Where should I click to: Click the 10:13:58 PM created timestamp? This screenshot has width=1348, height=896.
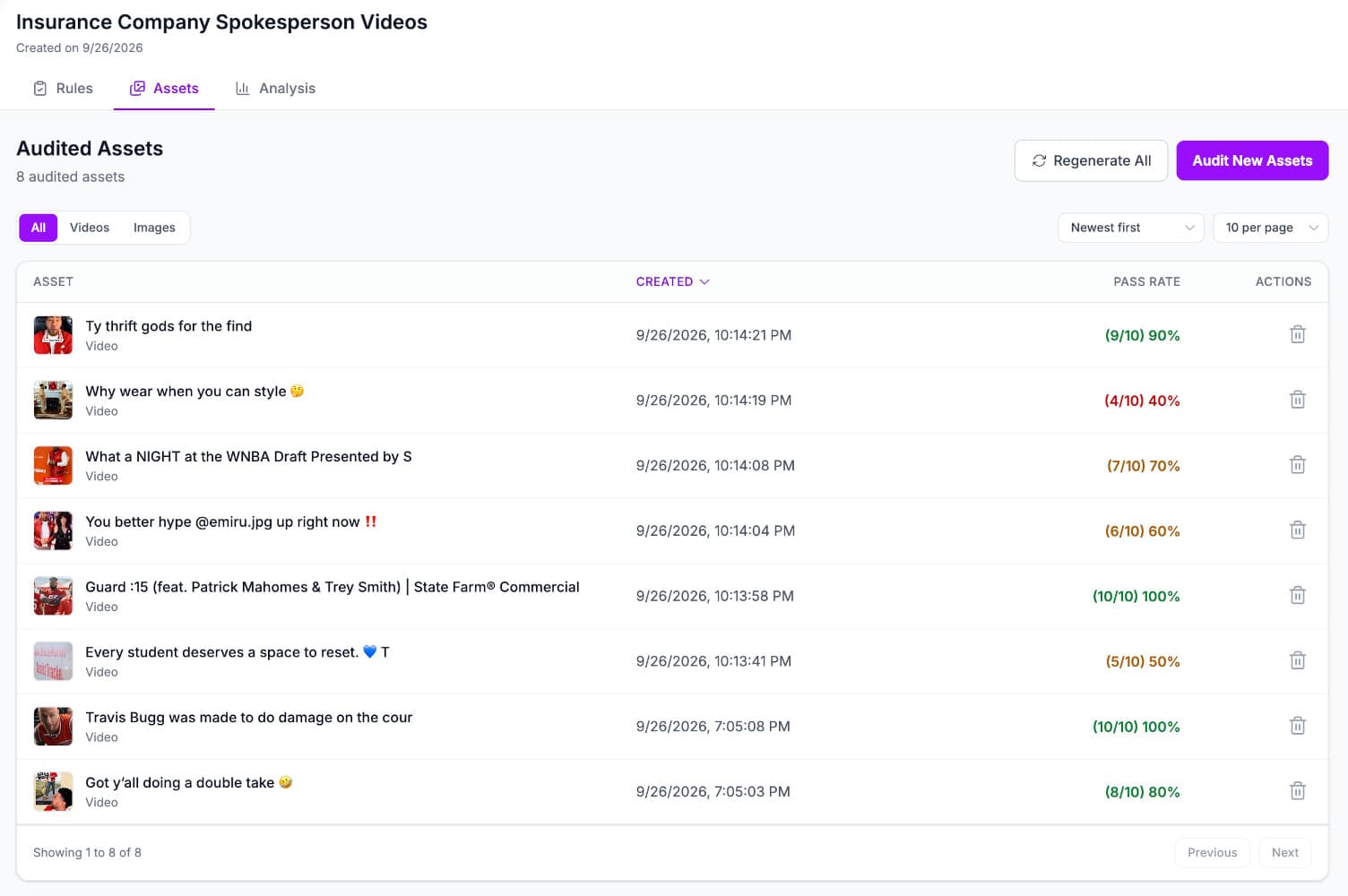(x=714, y=596)
